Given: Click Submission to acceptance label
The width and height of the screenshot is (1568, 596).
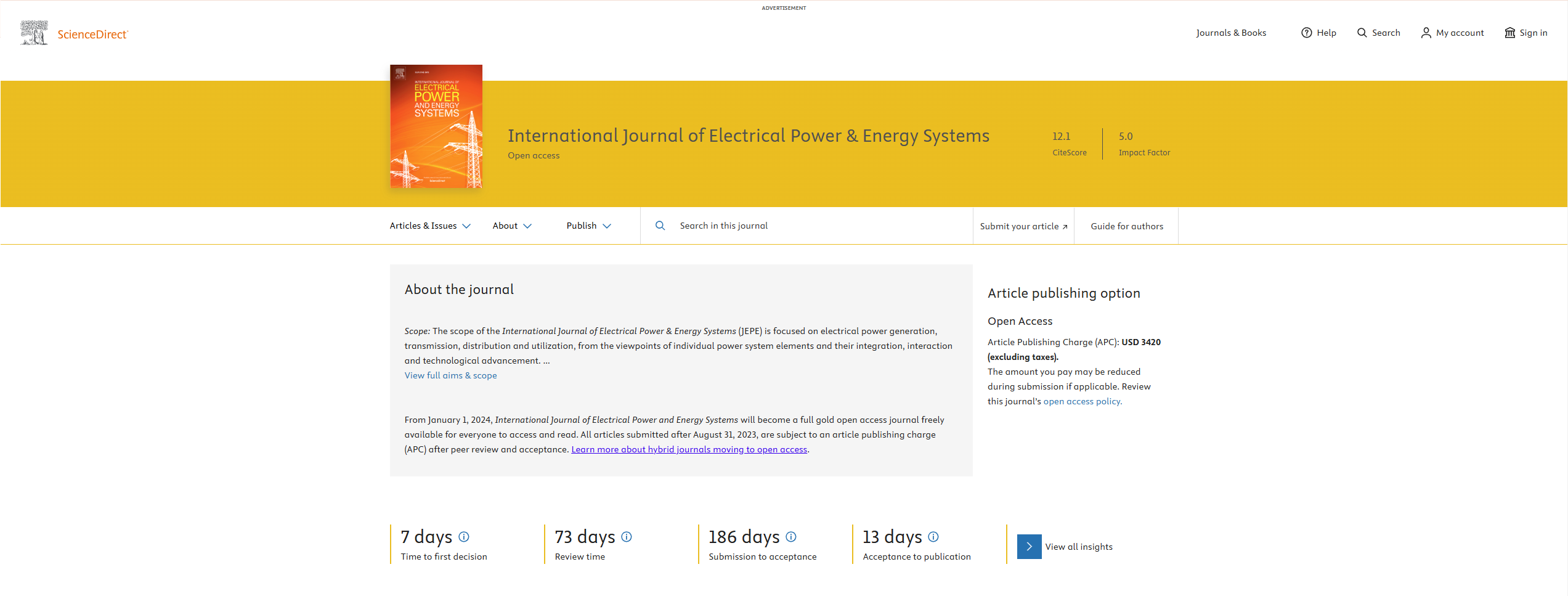Looking at the screenshot, I should point(762,557).
